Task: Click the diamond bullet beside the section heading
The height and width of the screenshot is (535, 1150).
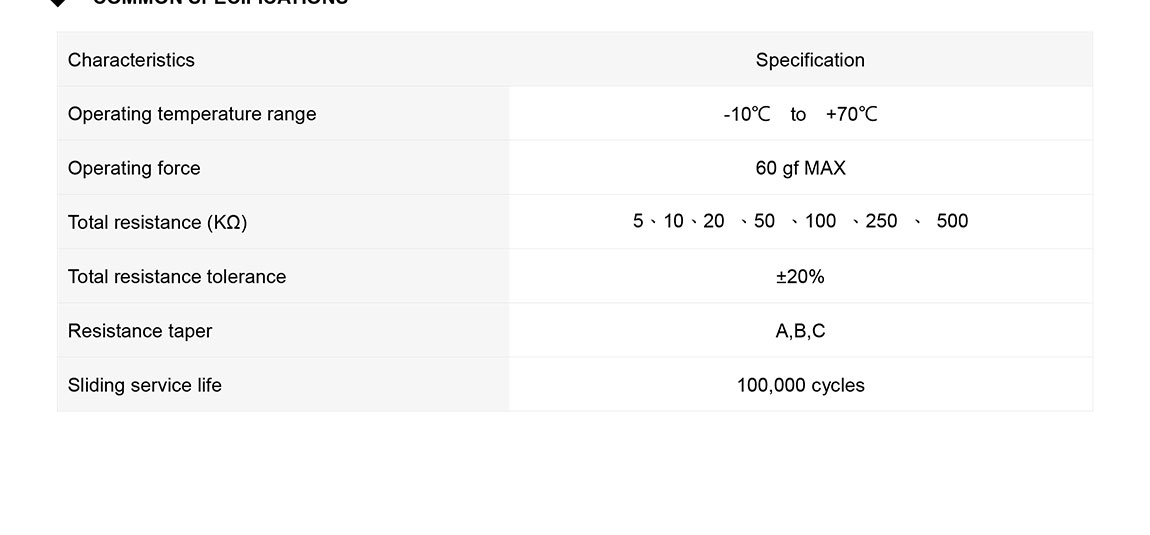Action: 59,3
